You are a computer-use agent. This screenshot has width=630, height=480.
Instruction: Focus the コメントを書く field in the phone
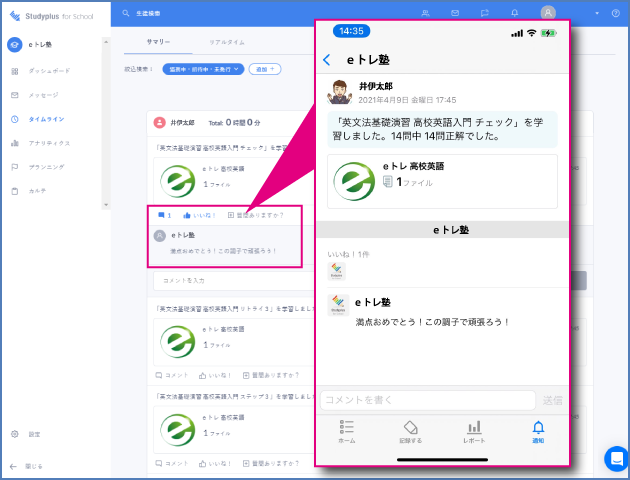[x=428, y=400]
